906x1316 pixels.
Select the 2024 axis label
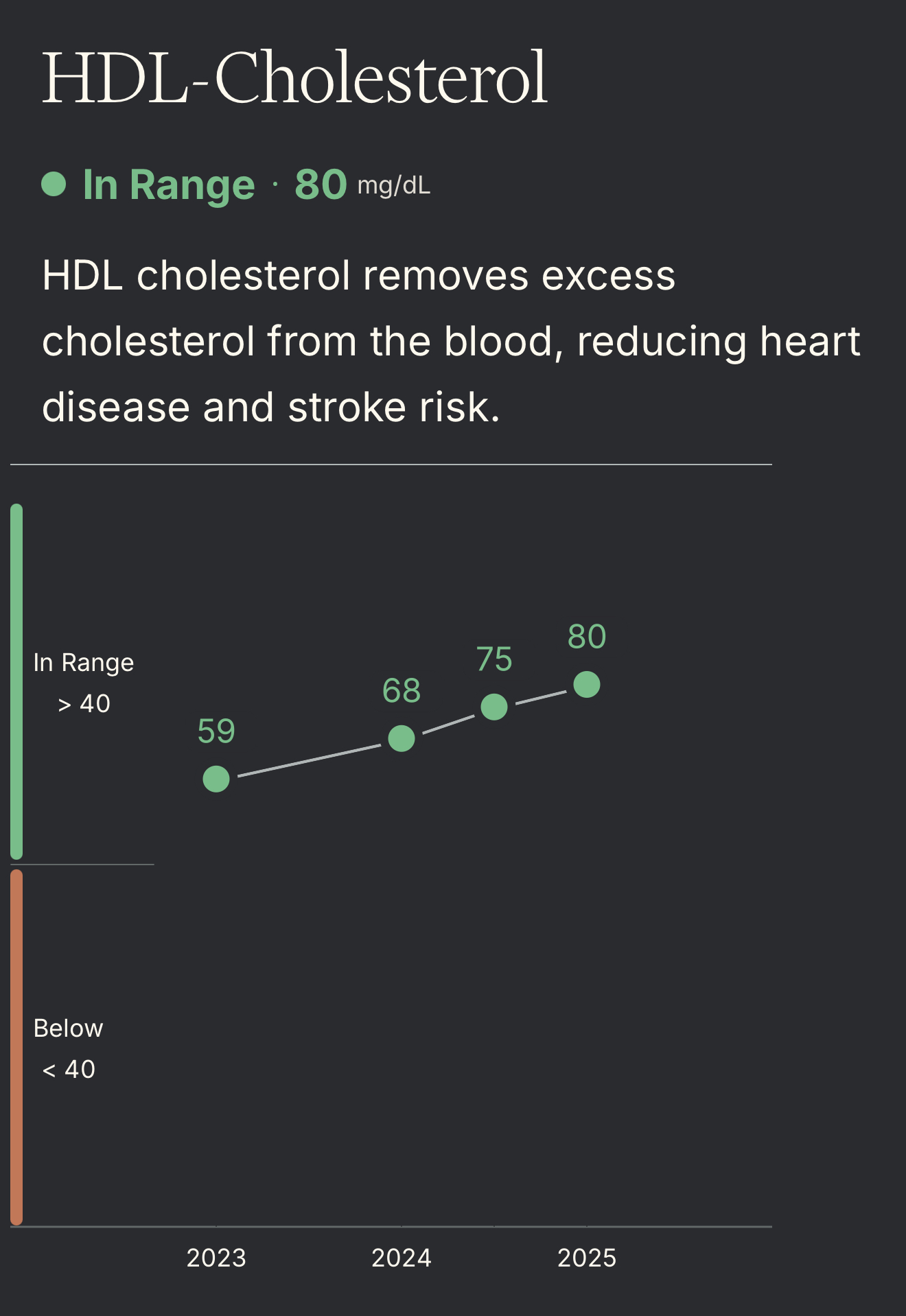point(402,1258)
